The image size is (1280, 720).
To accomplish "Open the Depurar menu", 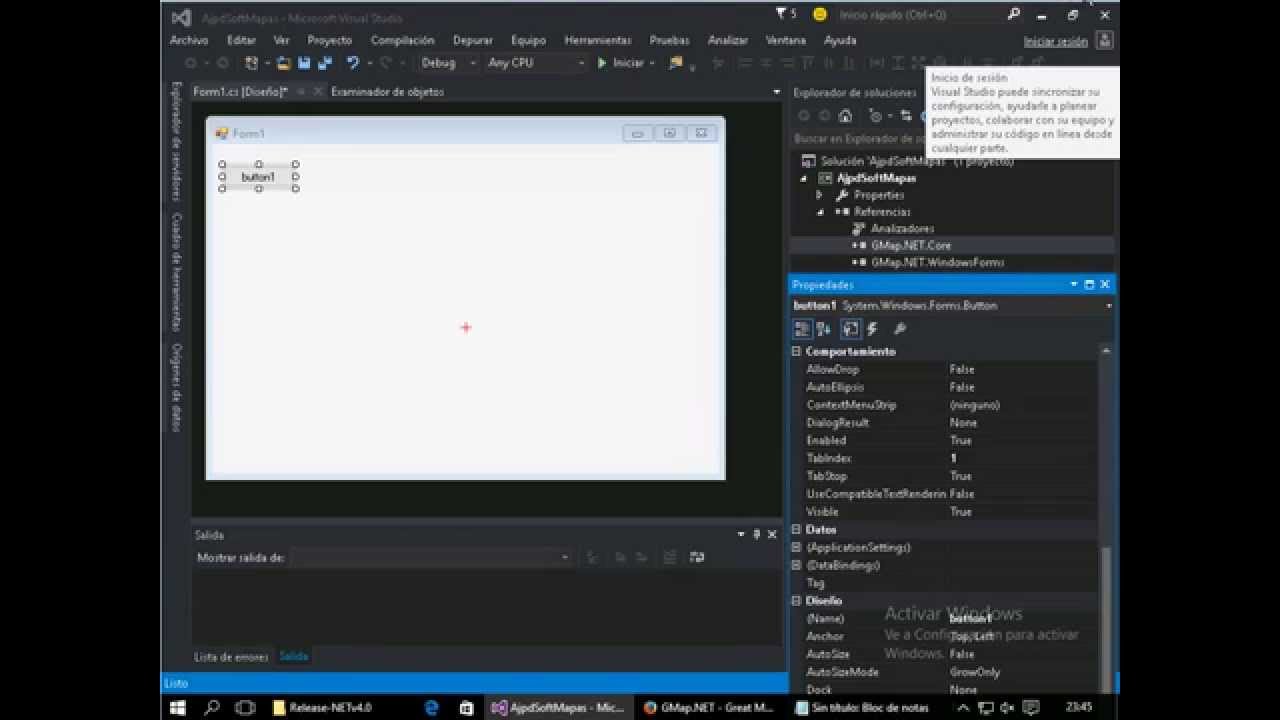I will tap(473, 41).
